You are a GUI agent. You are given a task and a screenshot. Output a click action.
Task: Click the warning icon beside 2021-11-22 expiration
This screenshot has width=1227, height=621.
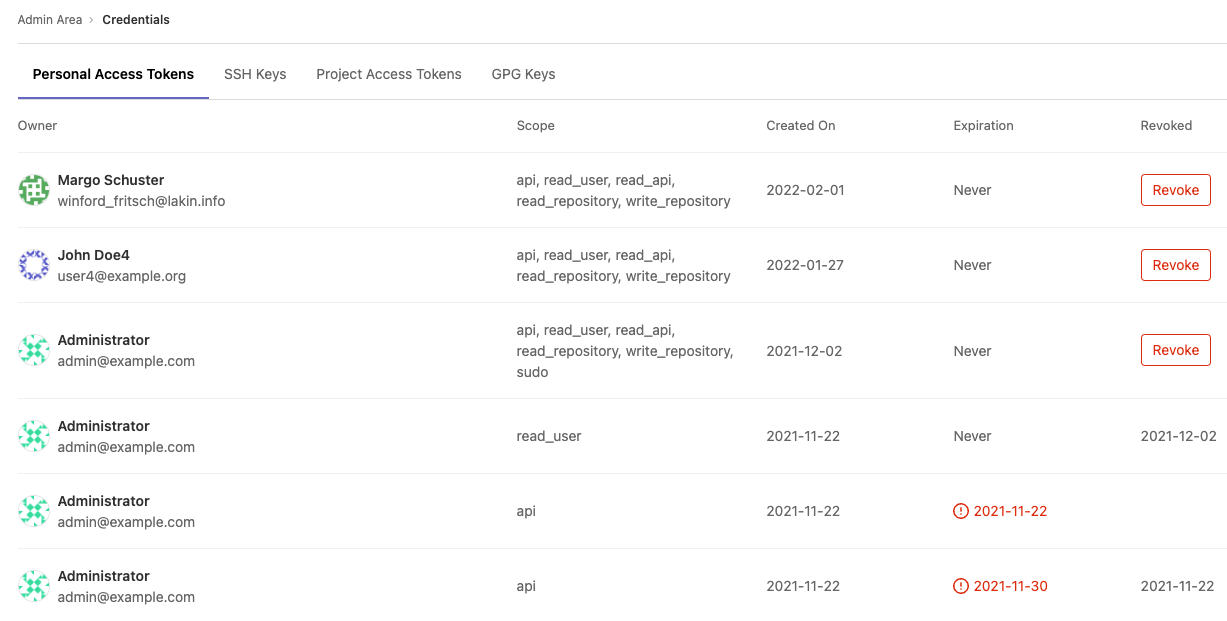(960, 510)
